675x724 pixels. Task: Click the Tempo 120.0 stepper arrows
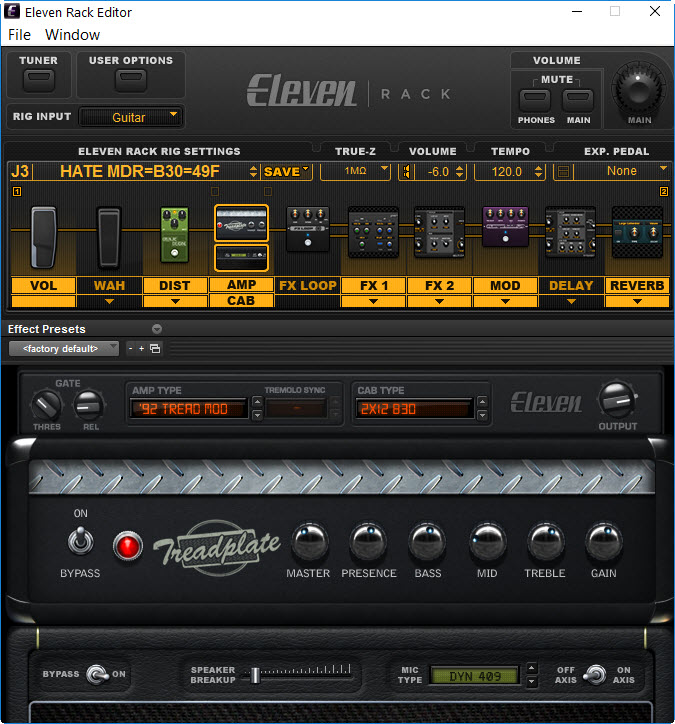[538, 172]
